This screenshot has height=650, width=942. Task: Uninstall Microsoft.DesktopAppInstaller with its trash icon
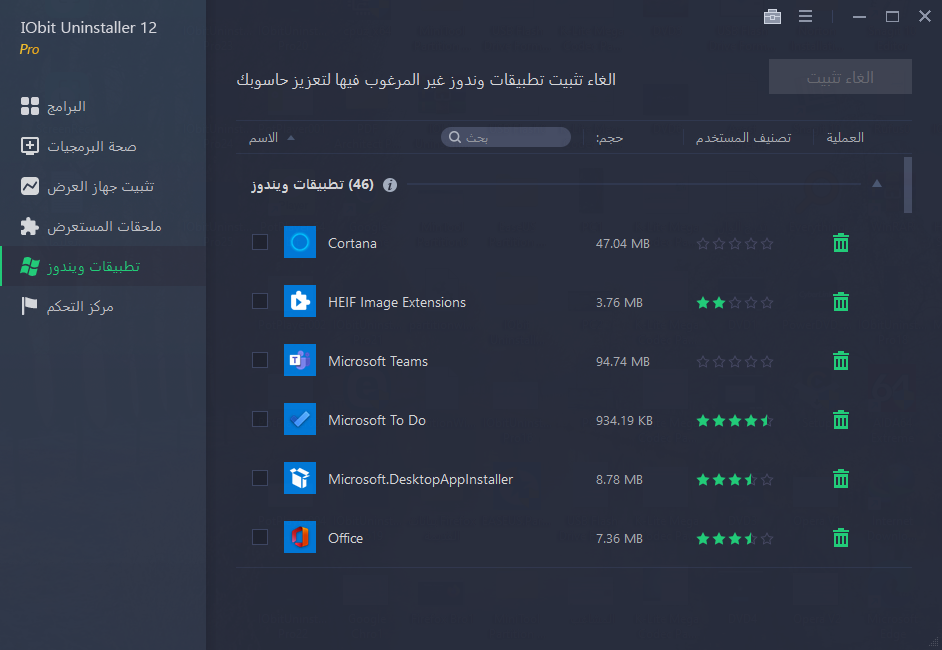pyautogui.click(x=840, y=479)
